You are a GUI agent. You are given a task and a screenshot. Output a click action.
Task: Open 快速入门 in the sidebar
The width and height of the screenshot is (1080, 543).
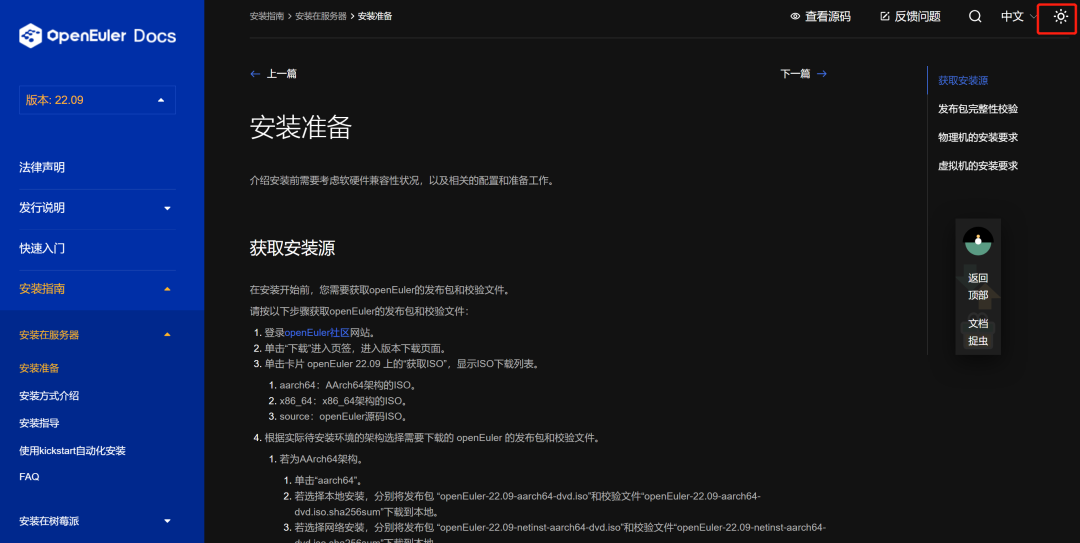[x=42, y=248]
